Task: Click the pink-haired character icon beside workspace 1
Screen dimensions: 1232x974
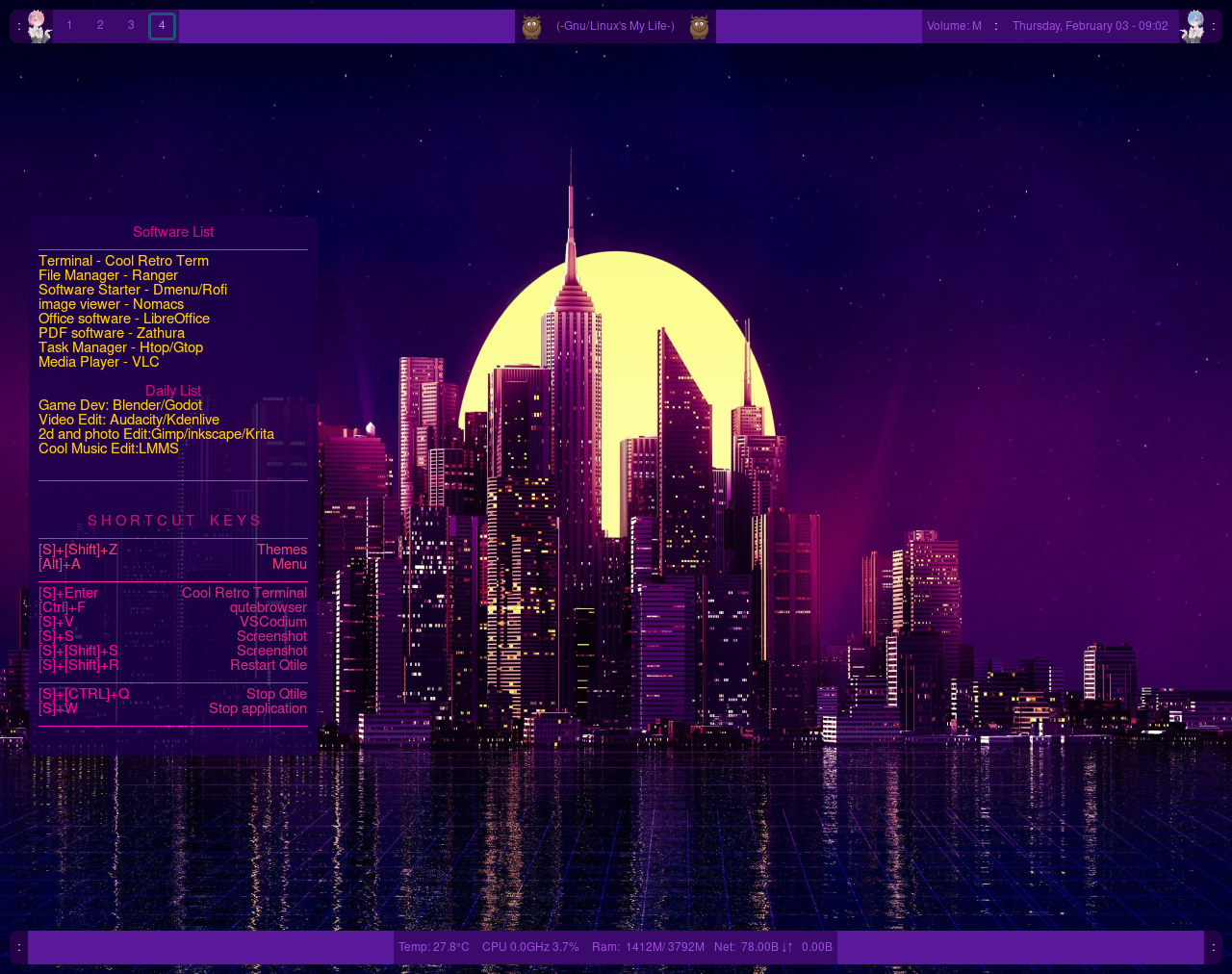Action: [x=38, y=26]
